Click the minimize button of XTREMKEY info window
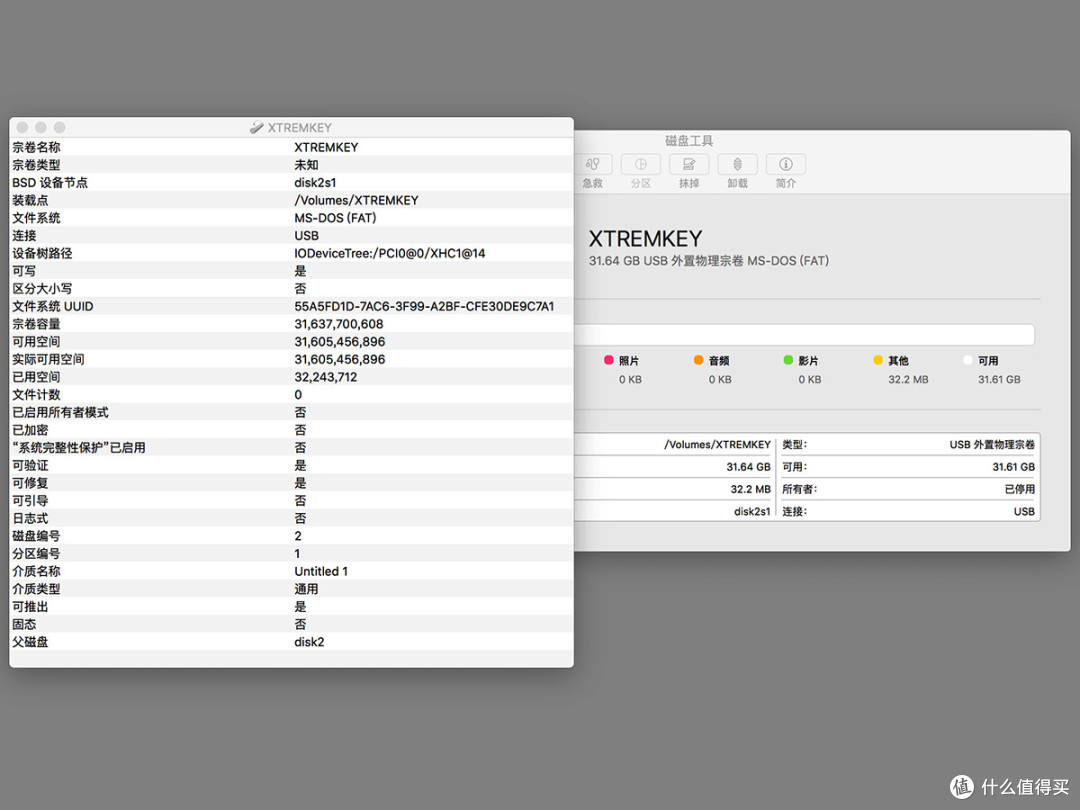The image size is (1080, 810). 41,127
